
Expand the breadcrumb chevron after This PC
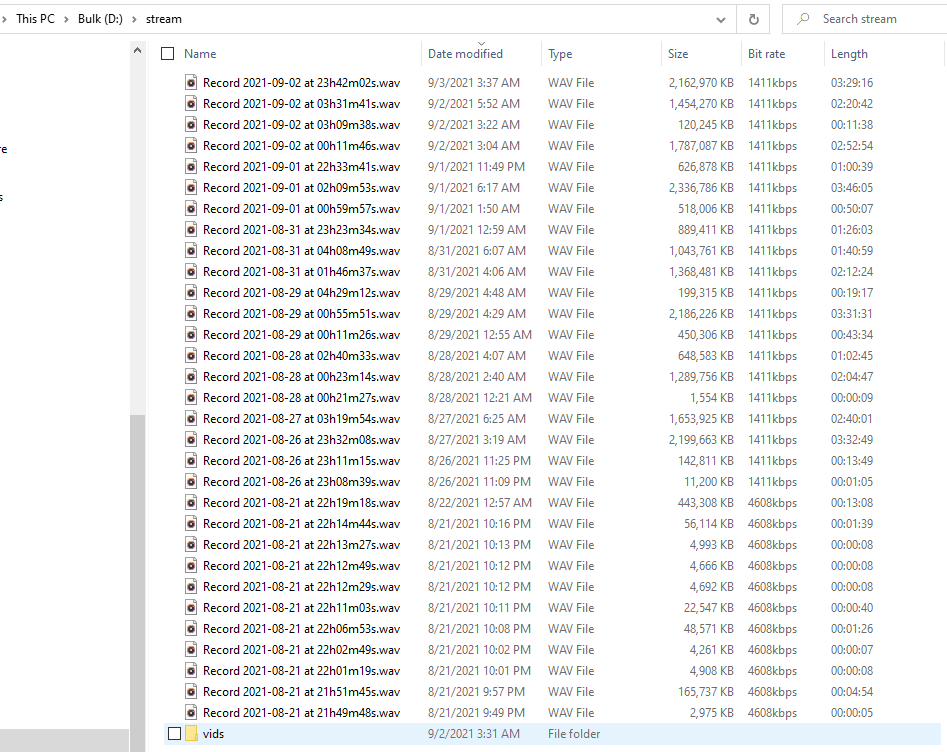point(66,19)
